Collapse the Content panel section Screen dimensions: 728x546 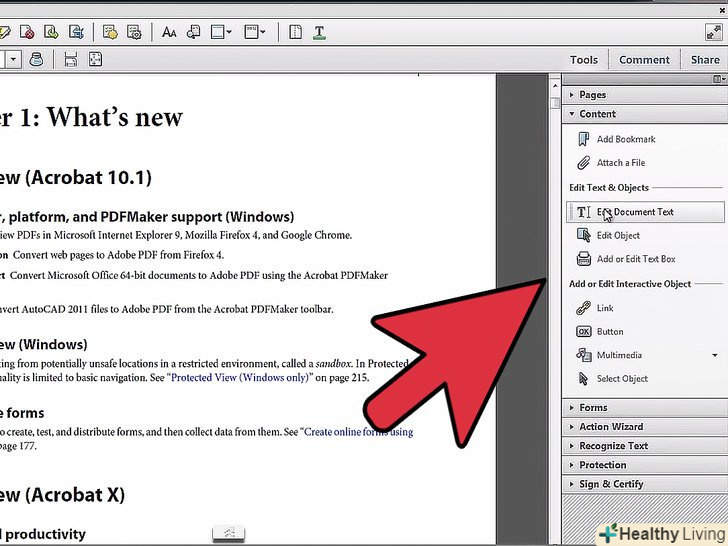[x=644, y=114]
